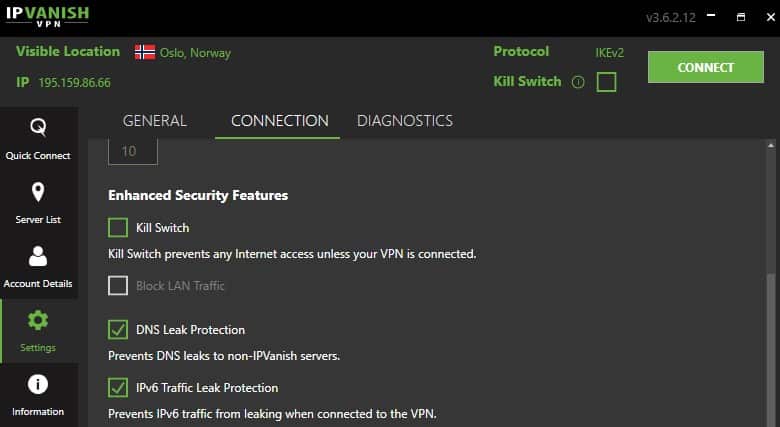Switch to the General tab
This screenshot has height=427, width=780.
155,121
